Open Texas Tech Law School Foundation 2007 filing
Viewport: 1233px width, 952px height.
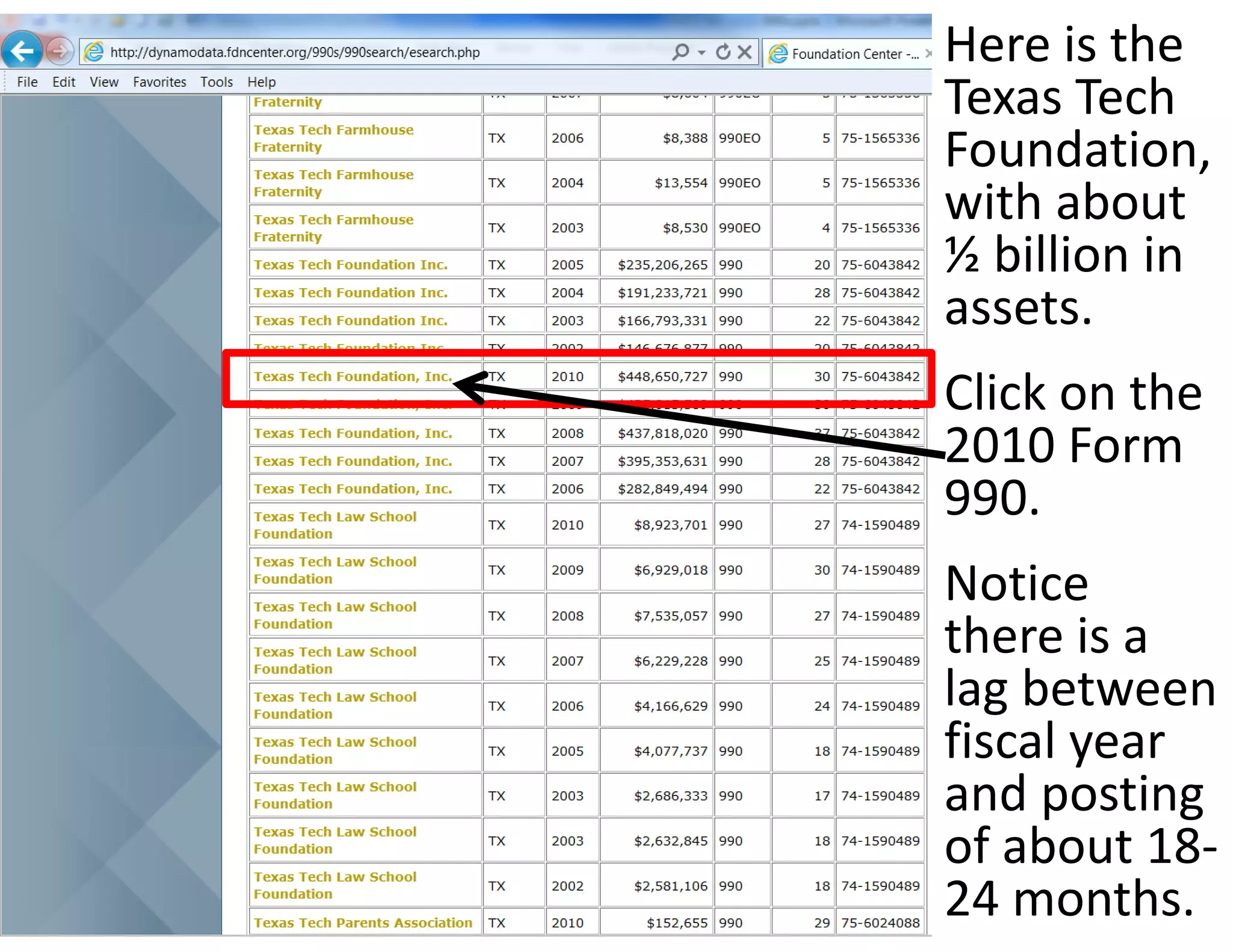coord(335,661)
